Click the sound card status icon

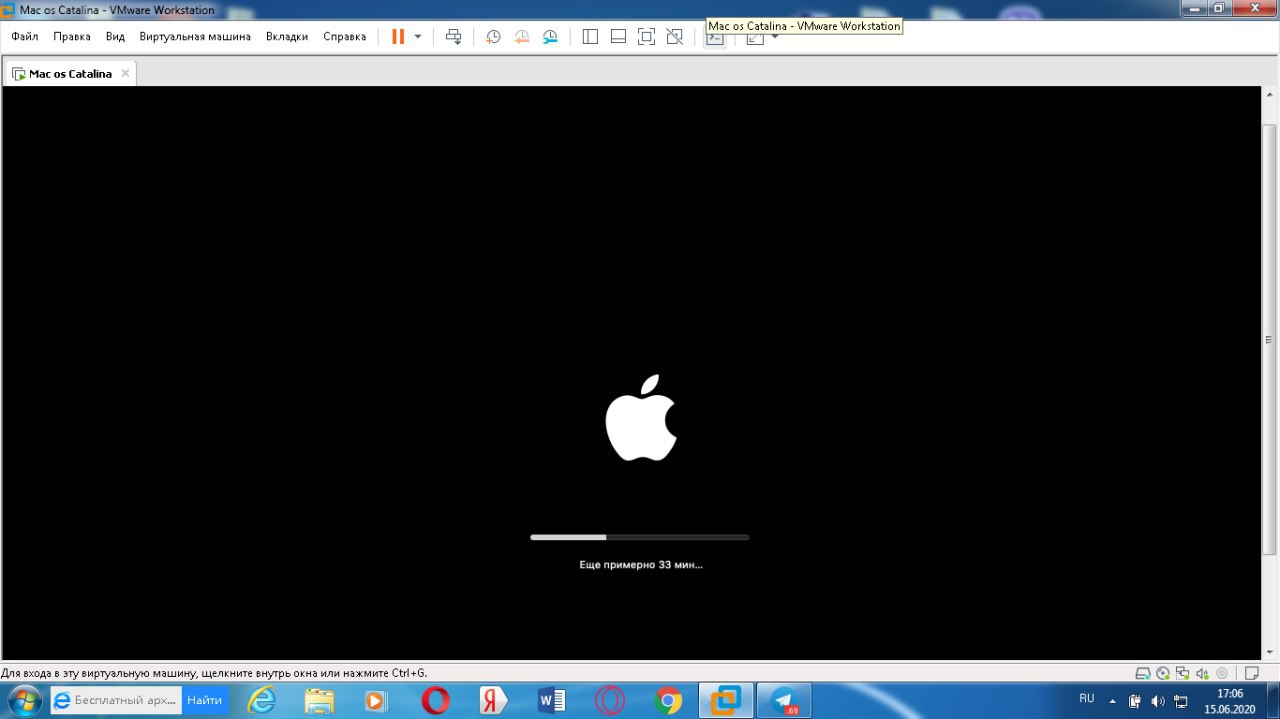coord(1201,673)
